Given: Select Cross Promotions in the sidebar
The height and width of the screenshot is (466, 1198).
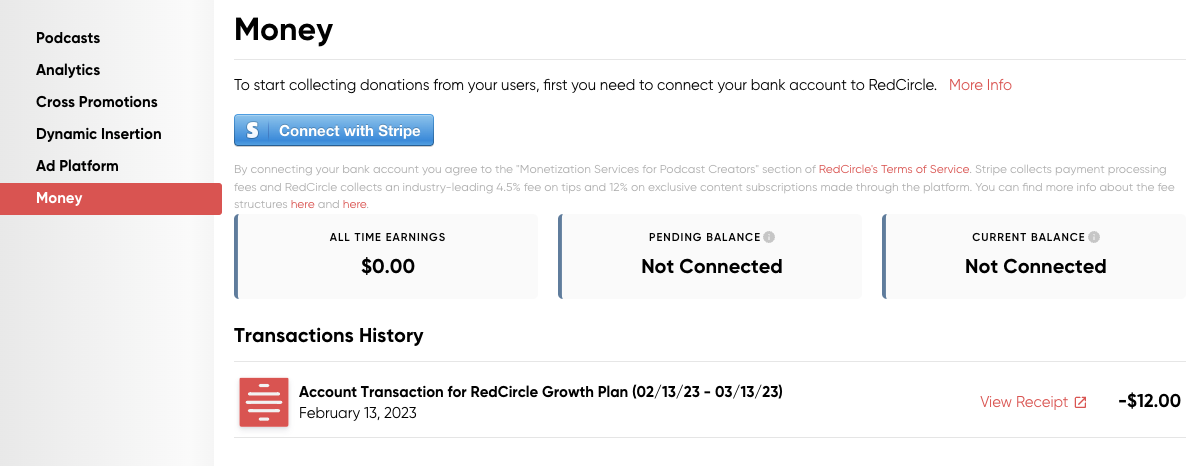Looking at the screenshot, I should coord(97,102).
